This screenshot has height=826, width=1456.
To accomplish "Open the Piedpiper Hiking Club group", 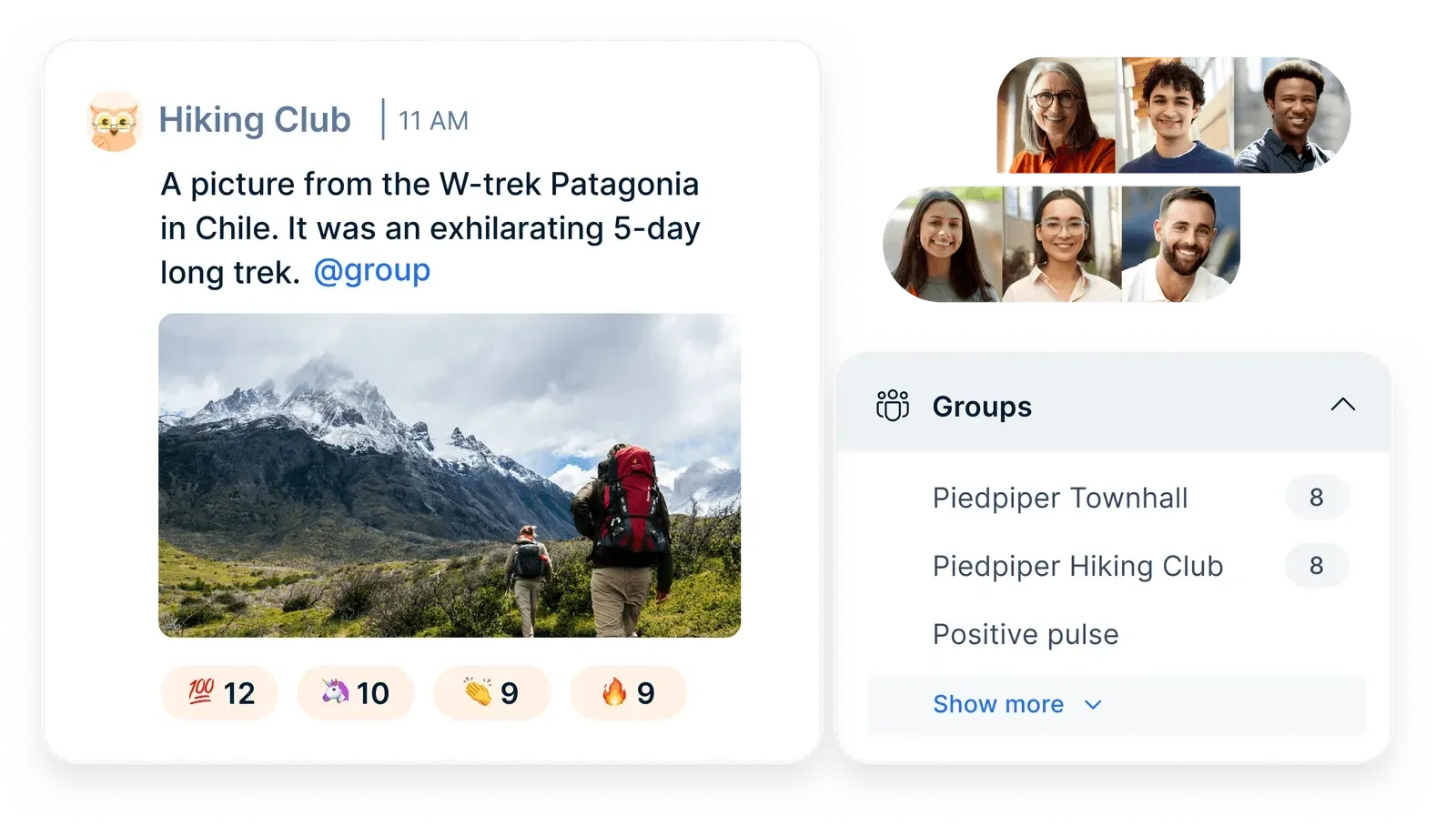I will 1077,566.
